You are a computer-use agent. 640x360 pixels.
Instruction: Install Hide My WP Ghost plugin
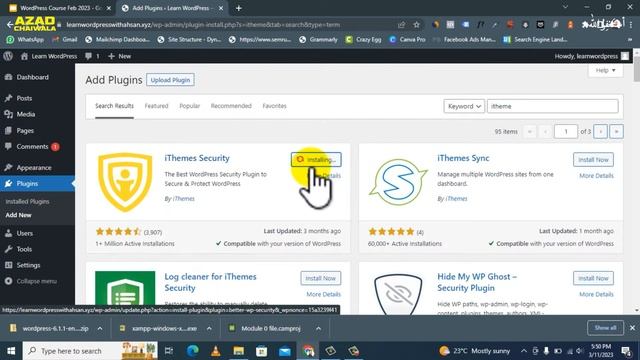pos(593,278)
